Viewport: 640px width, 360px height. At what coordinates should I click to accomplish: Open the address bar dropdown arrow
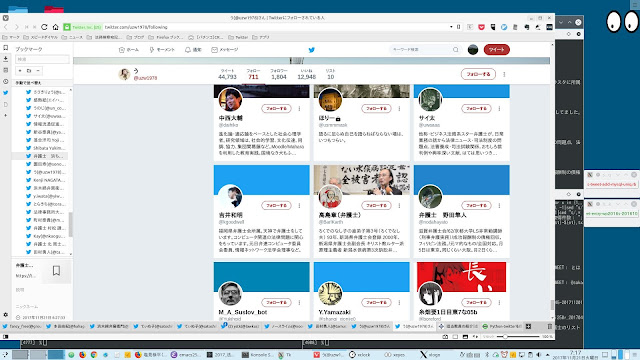(x=451, y=27)
